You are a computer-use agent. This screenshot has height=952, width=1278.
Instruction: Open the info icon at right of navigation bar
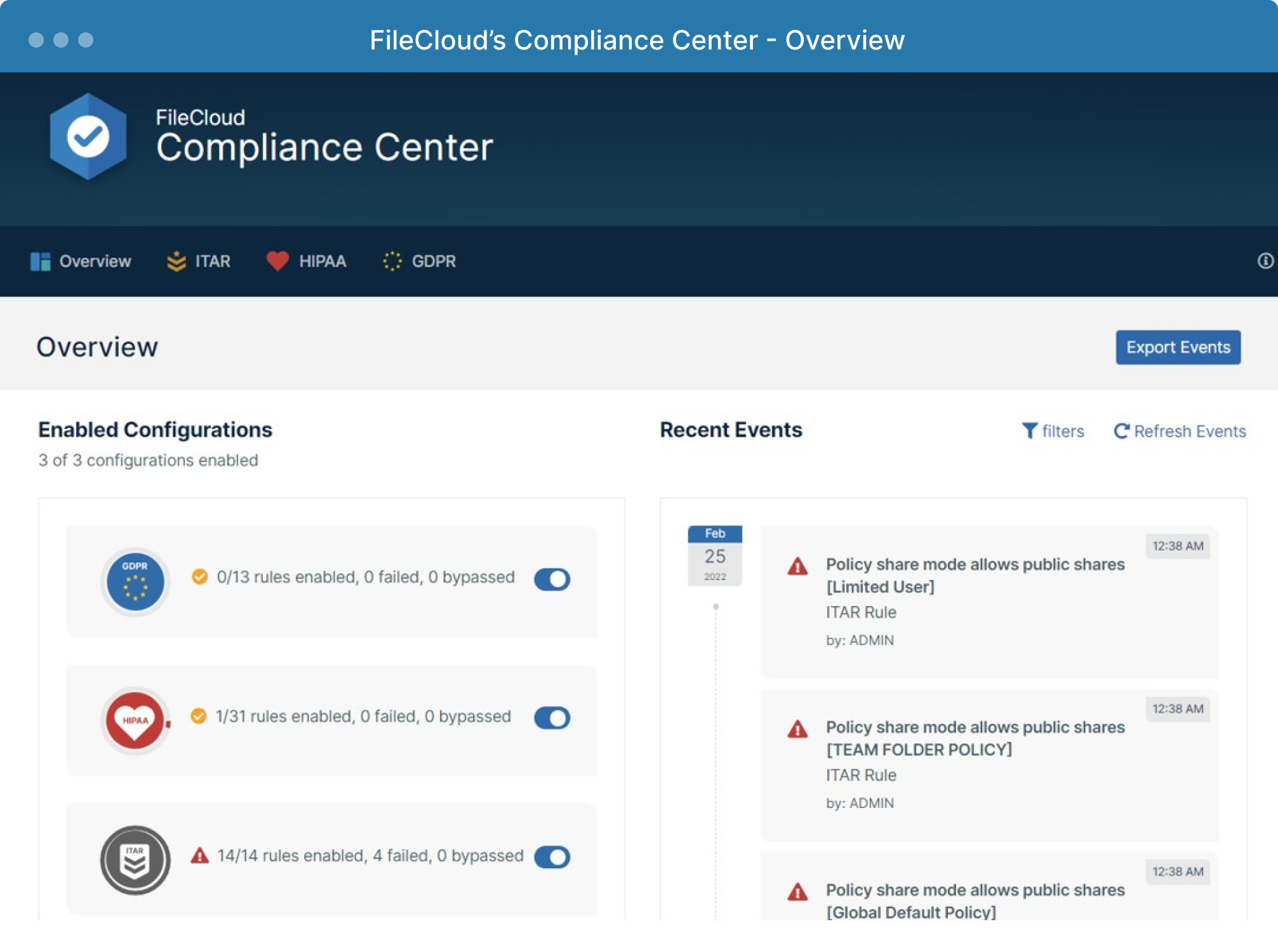1265,261
